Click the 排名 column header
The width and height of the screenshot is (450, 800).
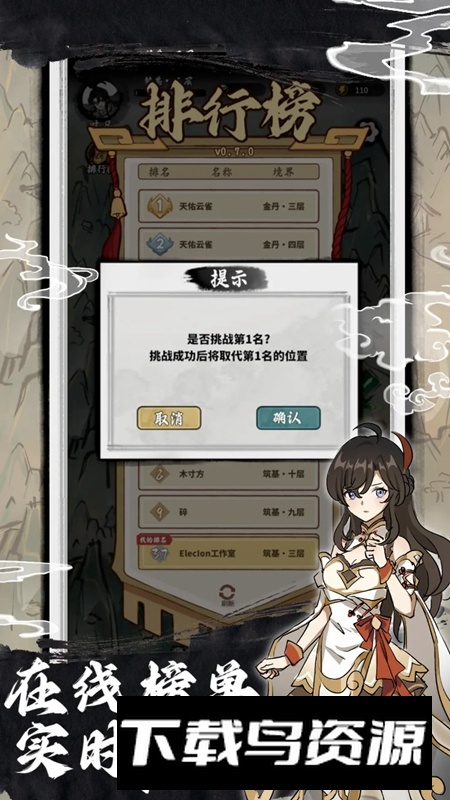159,171
